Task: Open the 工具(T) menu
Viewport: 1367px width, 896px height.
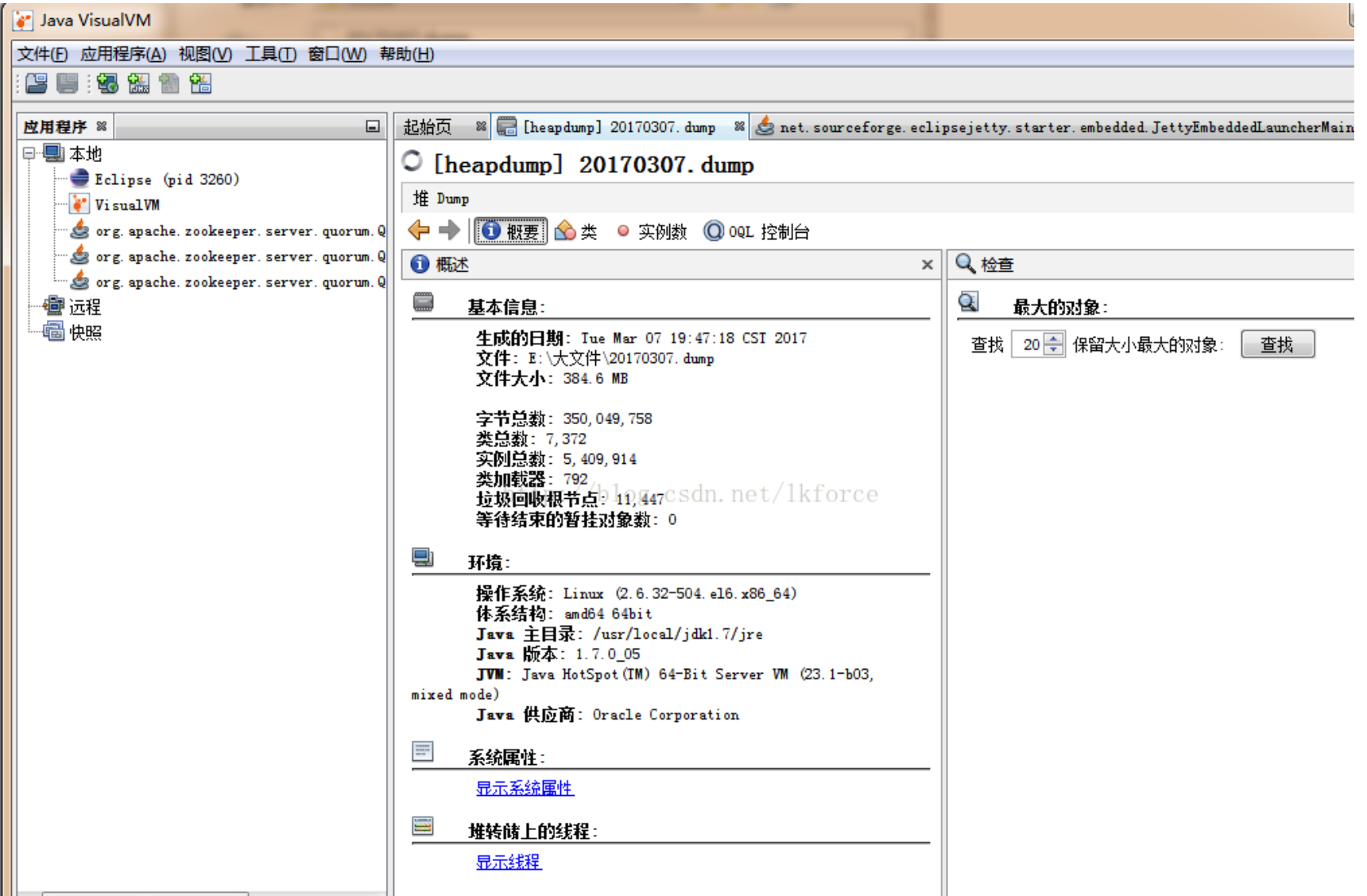Action: point(270,54)
